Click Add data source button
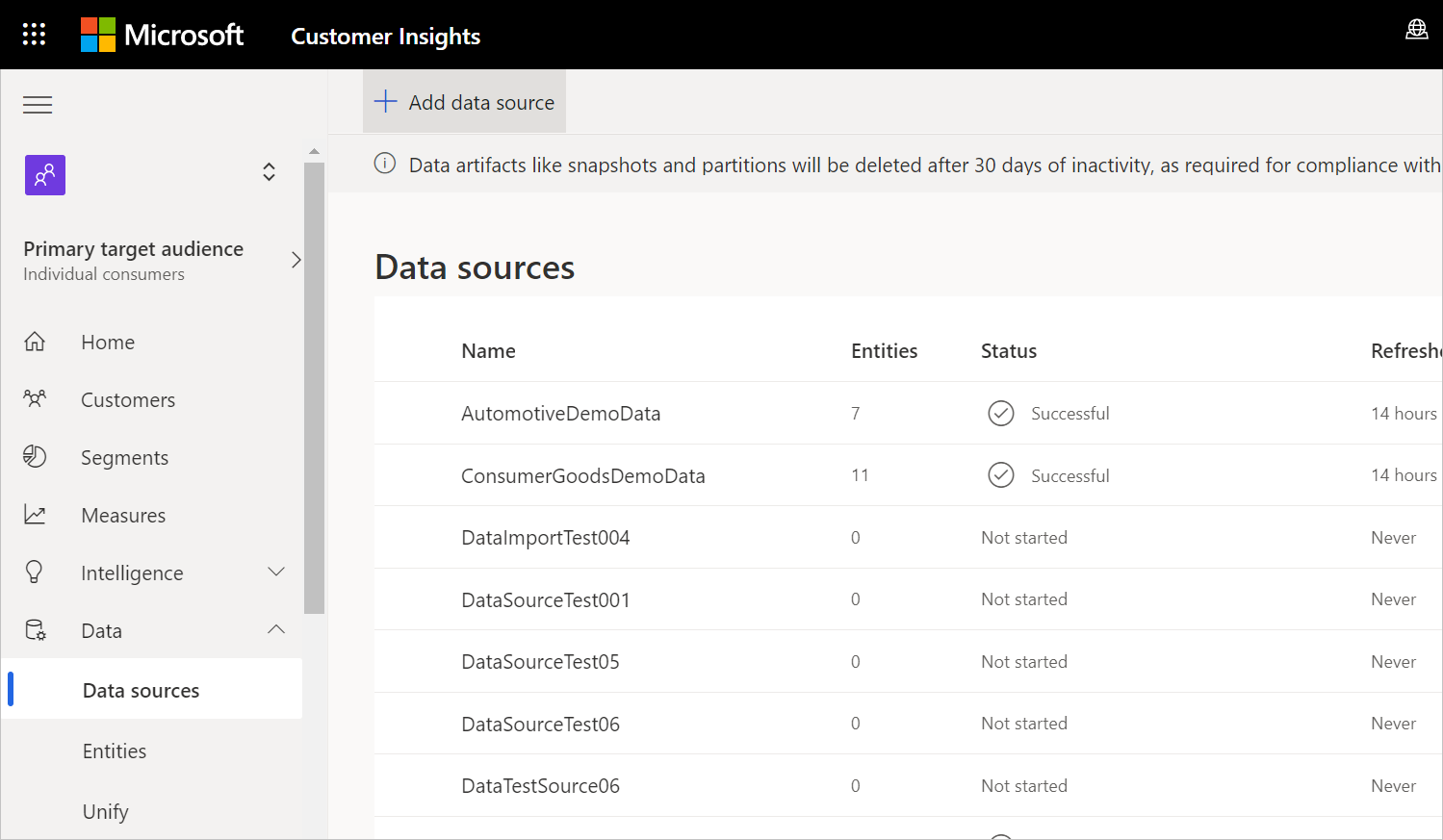 pyautogui.click(x=465, y=102)
